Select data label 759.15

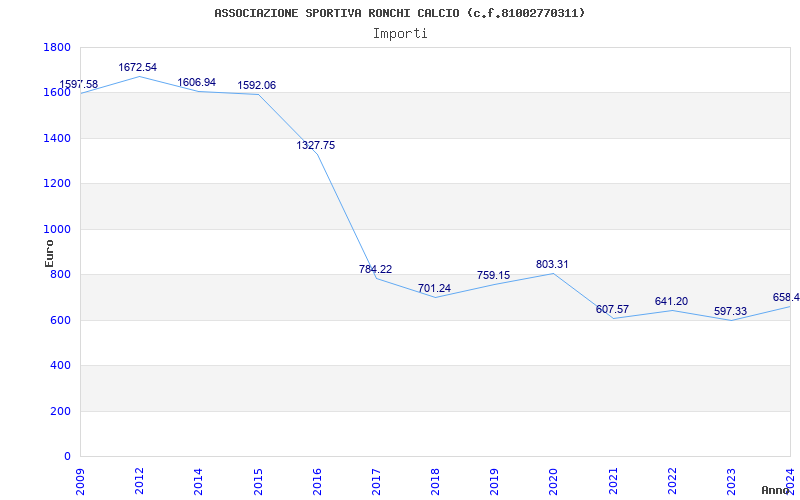pyautogui.click(x=493, y=276)
